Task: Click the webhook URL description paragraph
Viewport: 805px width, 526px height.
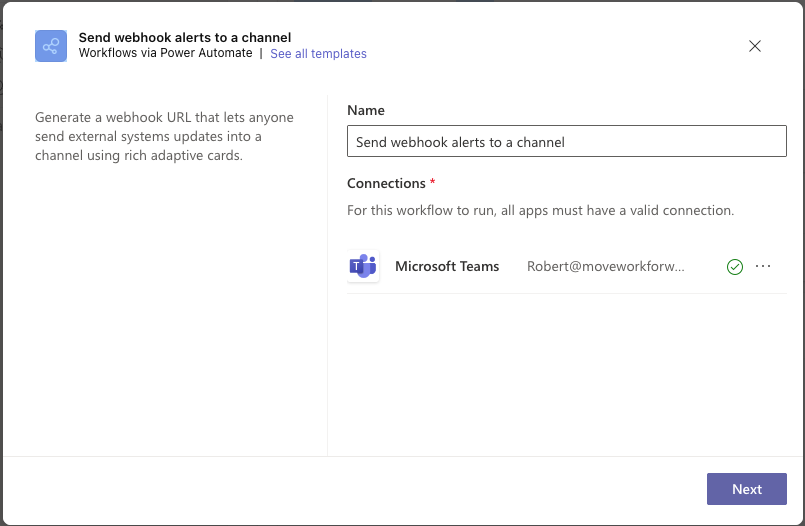Action: click(164, 136)
